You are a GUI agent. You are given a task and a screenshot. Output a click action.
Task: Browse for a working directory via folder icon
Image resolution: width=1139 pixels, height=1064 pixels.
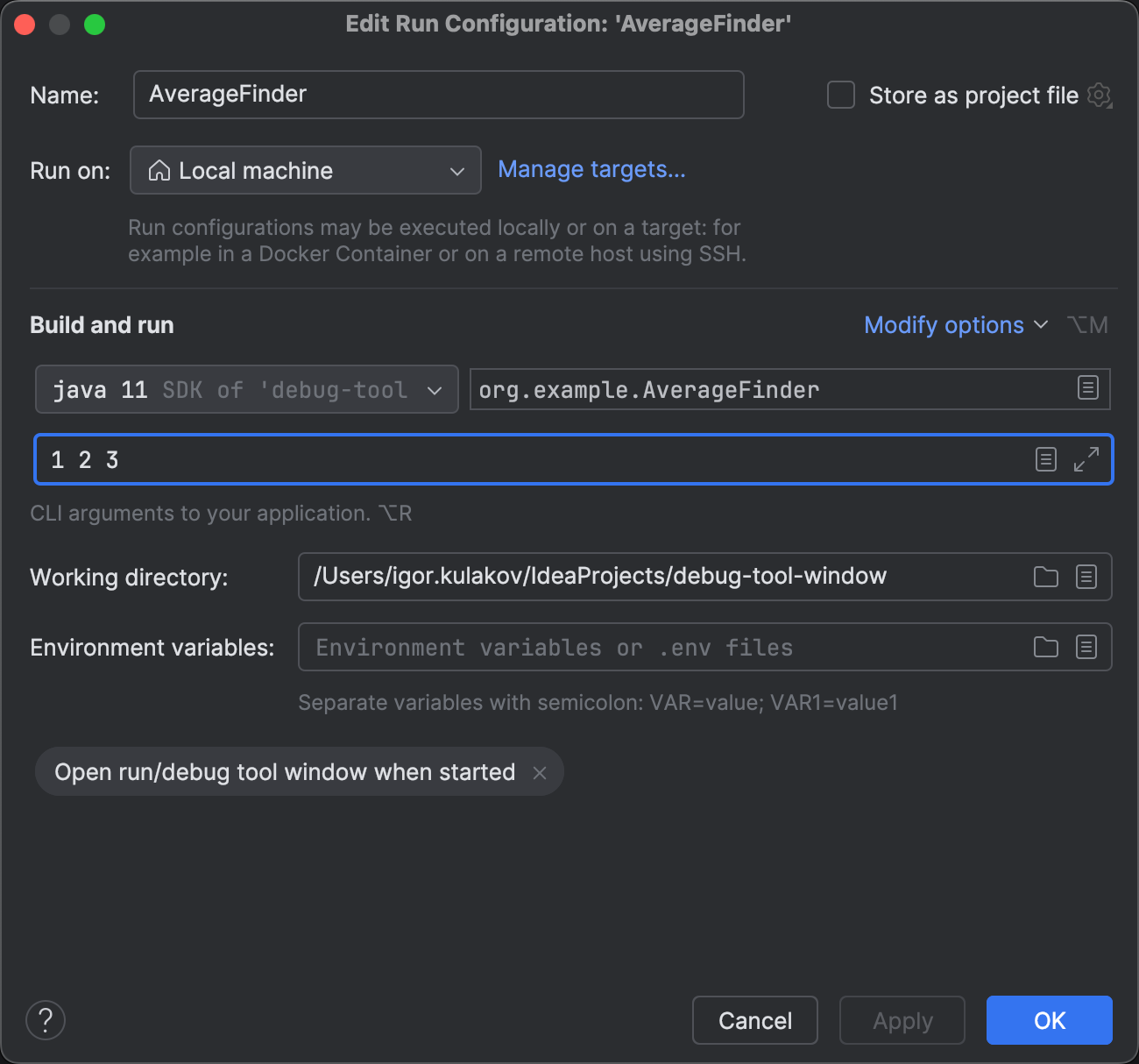point(1045,577)
